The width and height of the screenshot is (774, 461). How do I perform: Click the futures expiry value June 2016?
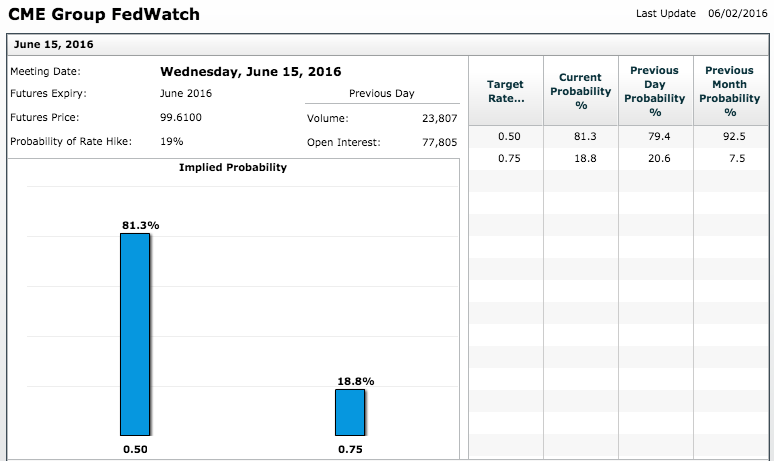[x=186, y=93]
